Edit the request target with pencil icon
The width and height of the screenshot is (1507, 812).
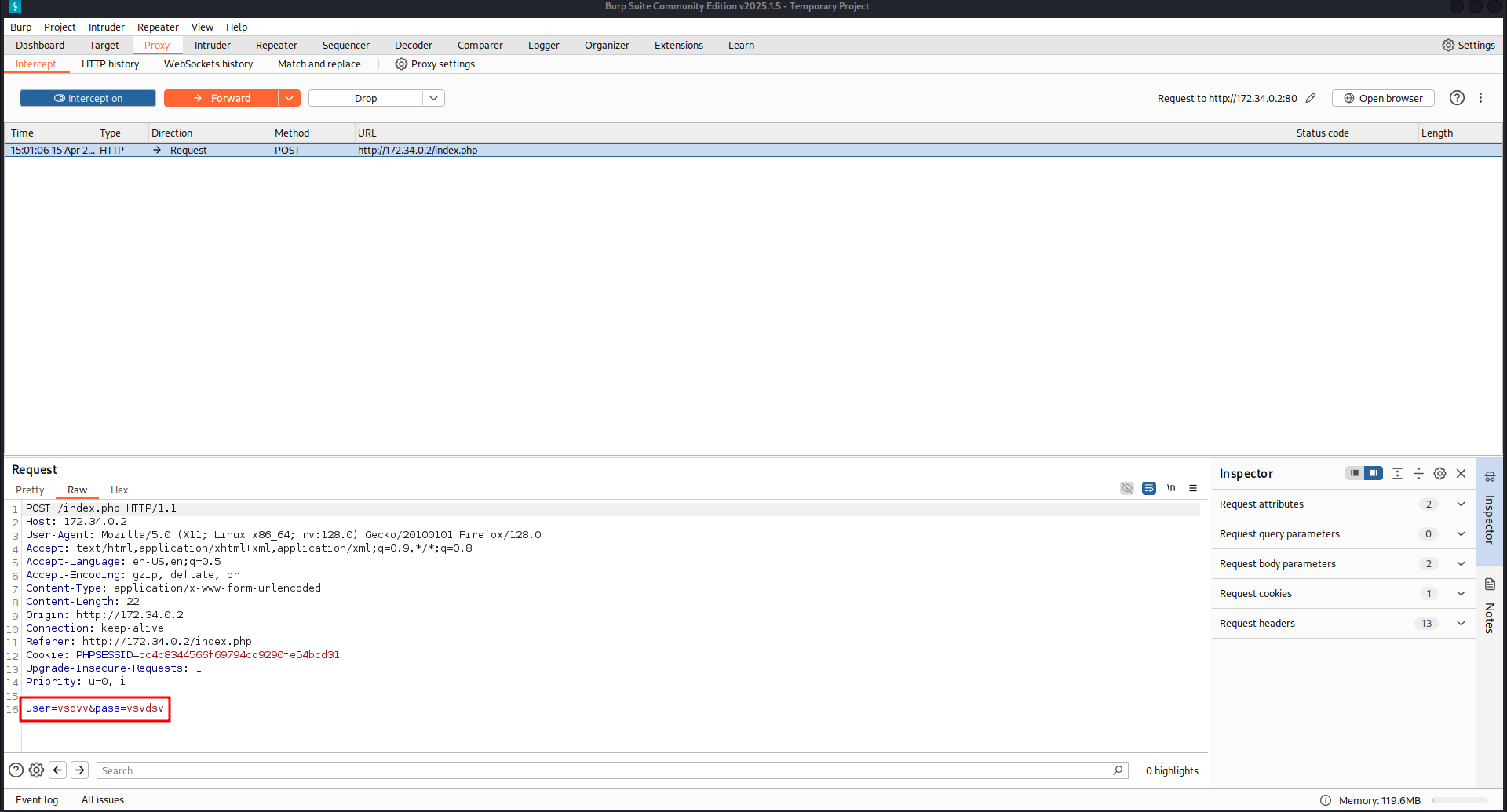1311,98
